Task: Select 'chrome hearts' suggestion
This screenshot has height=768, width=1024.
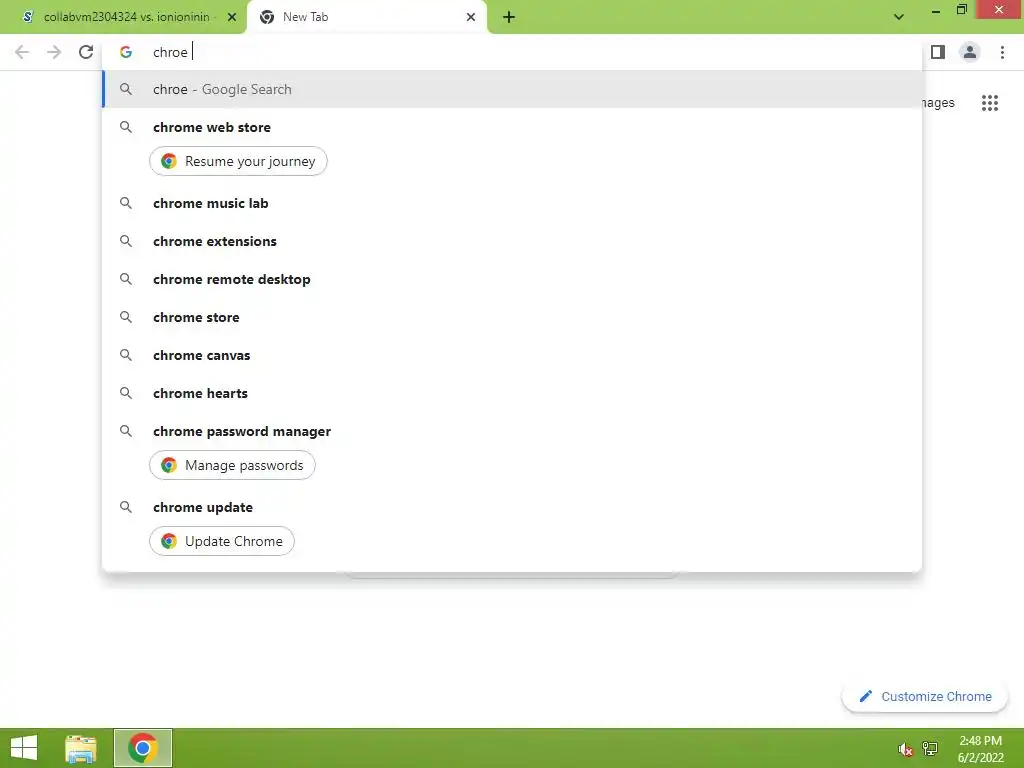Action: point(513,393)
